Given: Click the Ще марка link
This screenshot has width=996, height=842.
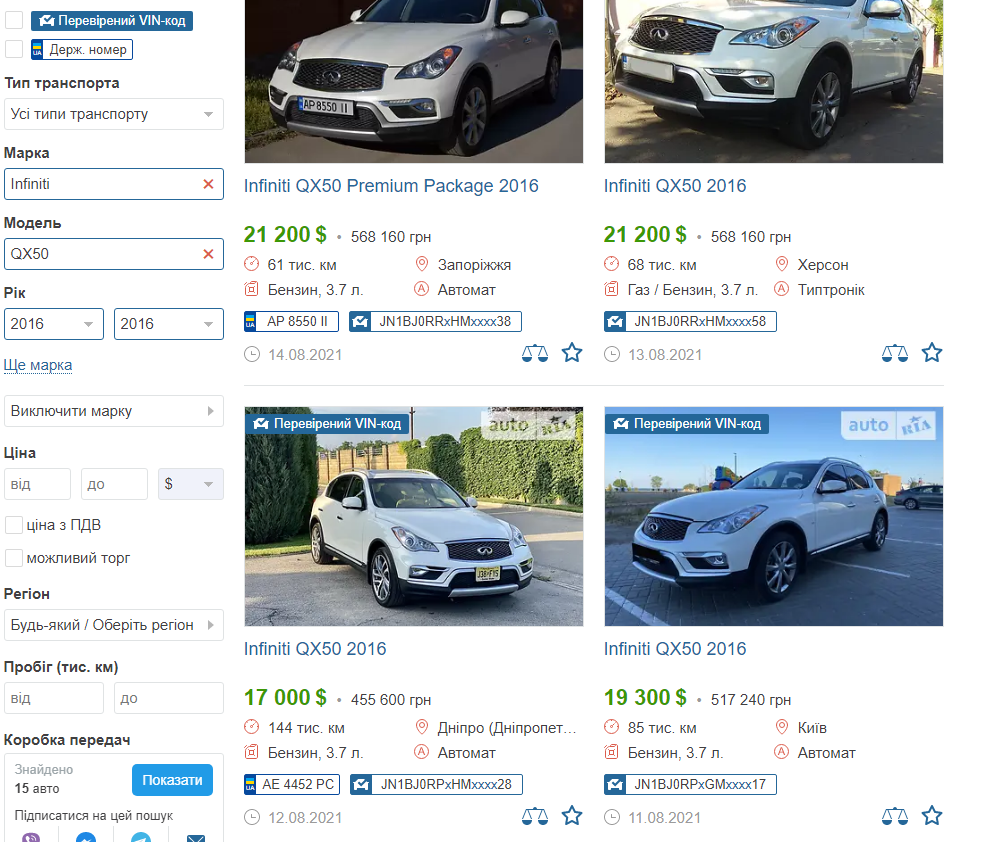Looking at the screenshot, I should [38, 365].
